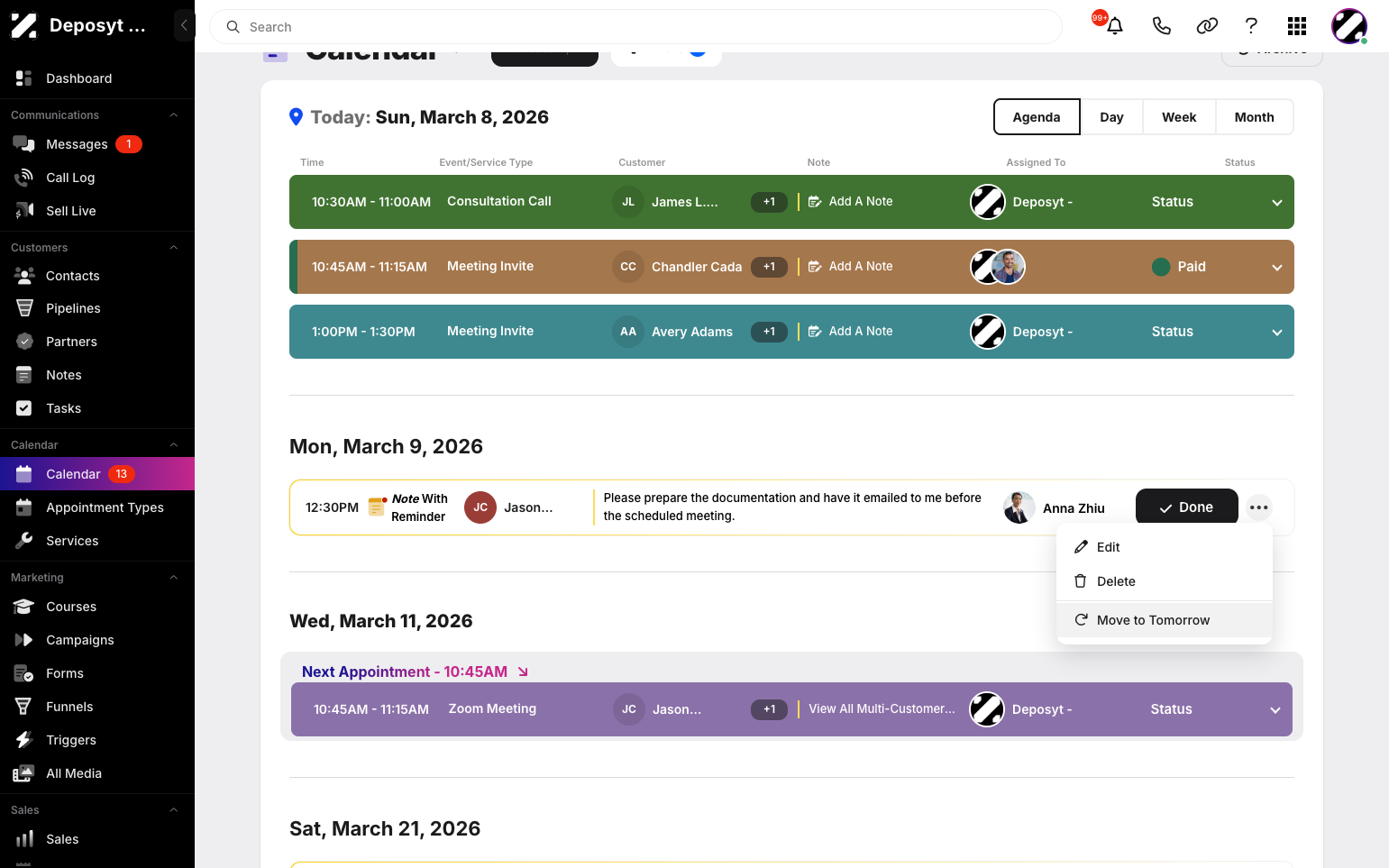Expand the Zoom Meeting row chevron
This screenshot has width=1389, height=868.
pos(1275,710)
